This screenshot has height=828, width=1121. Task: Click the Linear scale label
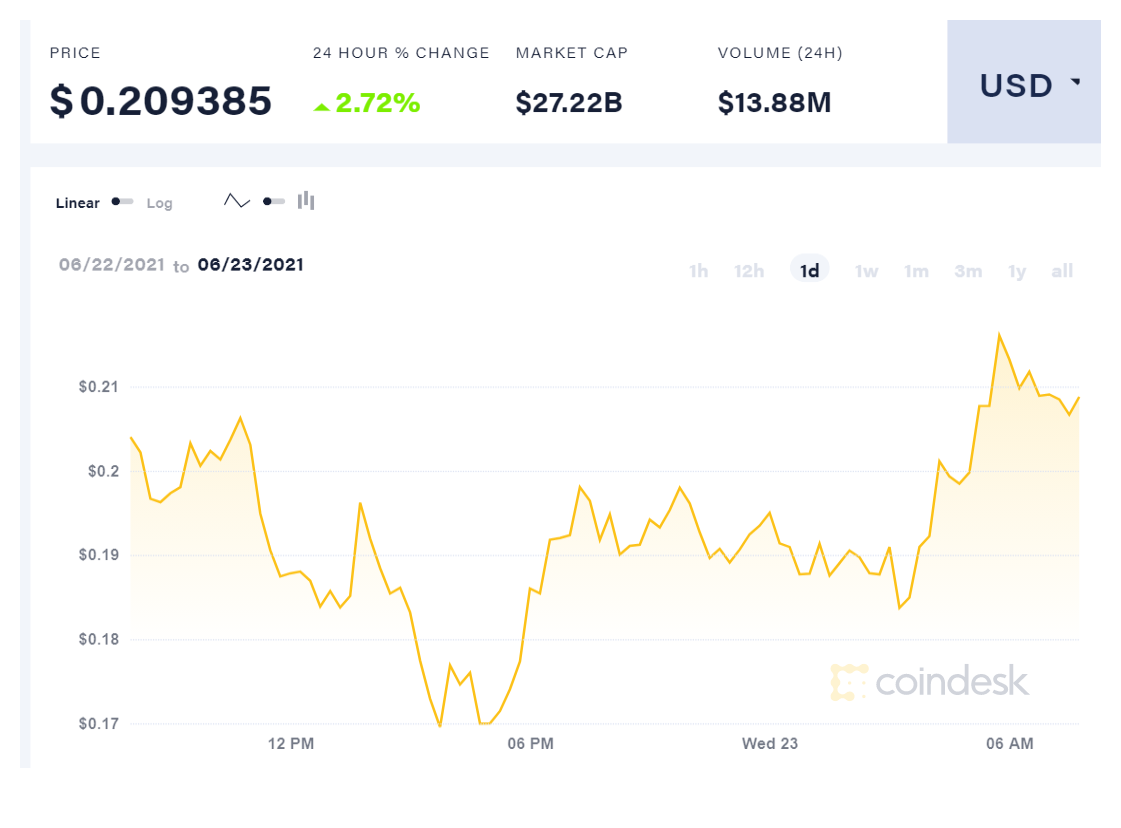point(78,203)
